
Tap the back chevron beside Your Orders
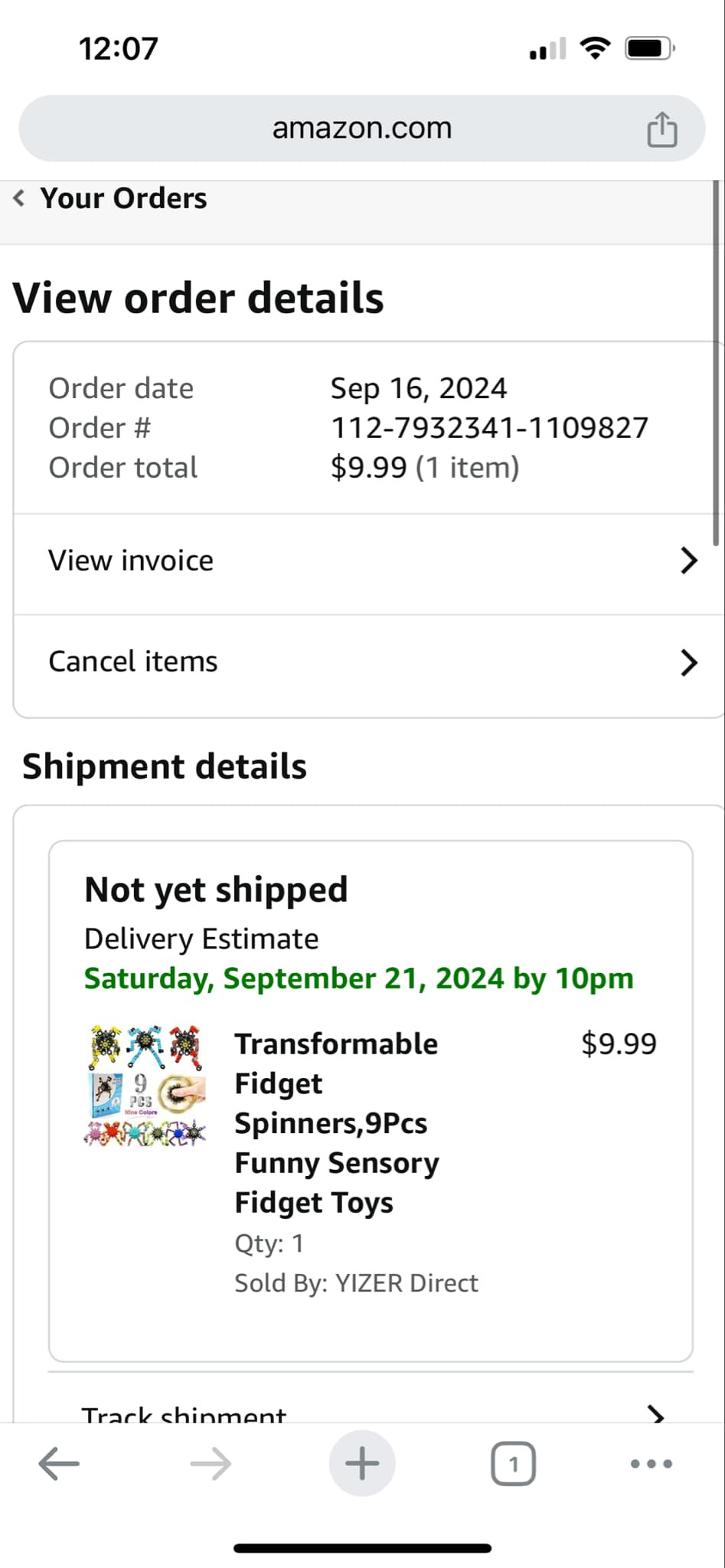coord(19,198)
